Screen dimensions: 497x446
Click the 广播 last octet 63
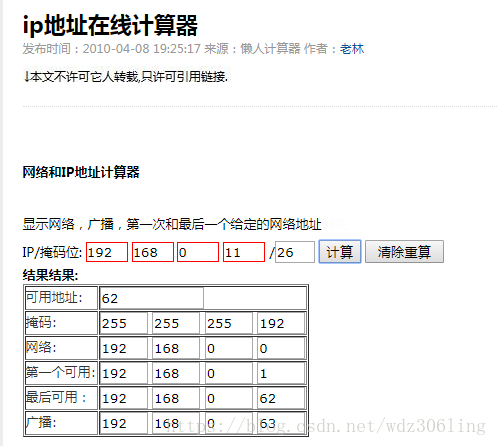[x=281, y=423]
